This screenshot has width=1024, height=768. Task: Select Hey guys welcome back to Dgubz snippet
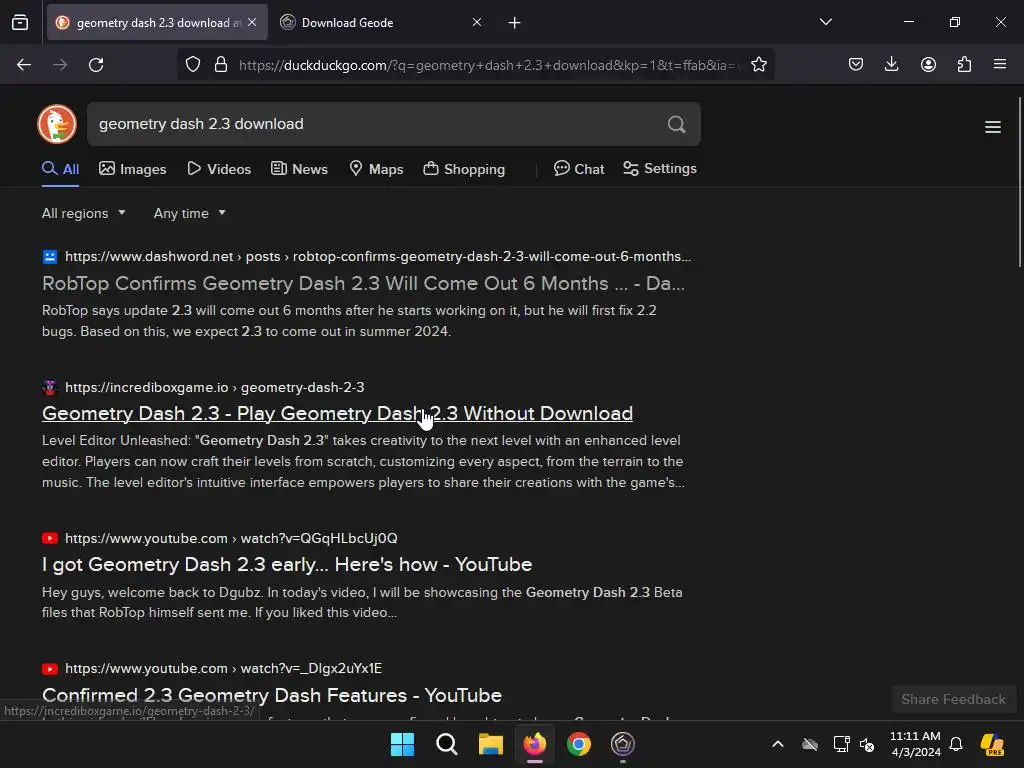click(362, 602)
